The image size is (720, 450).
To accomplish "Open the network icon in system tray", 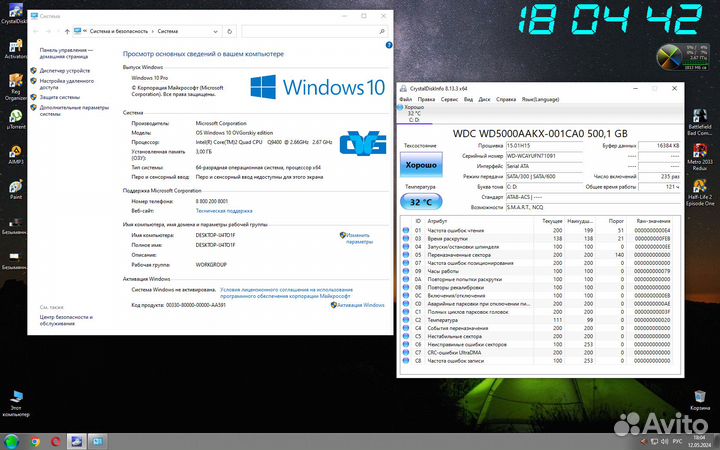I will click(654, 442).
